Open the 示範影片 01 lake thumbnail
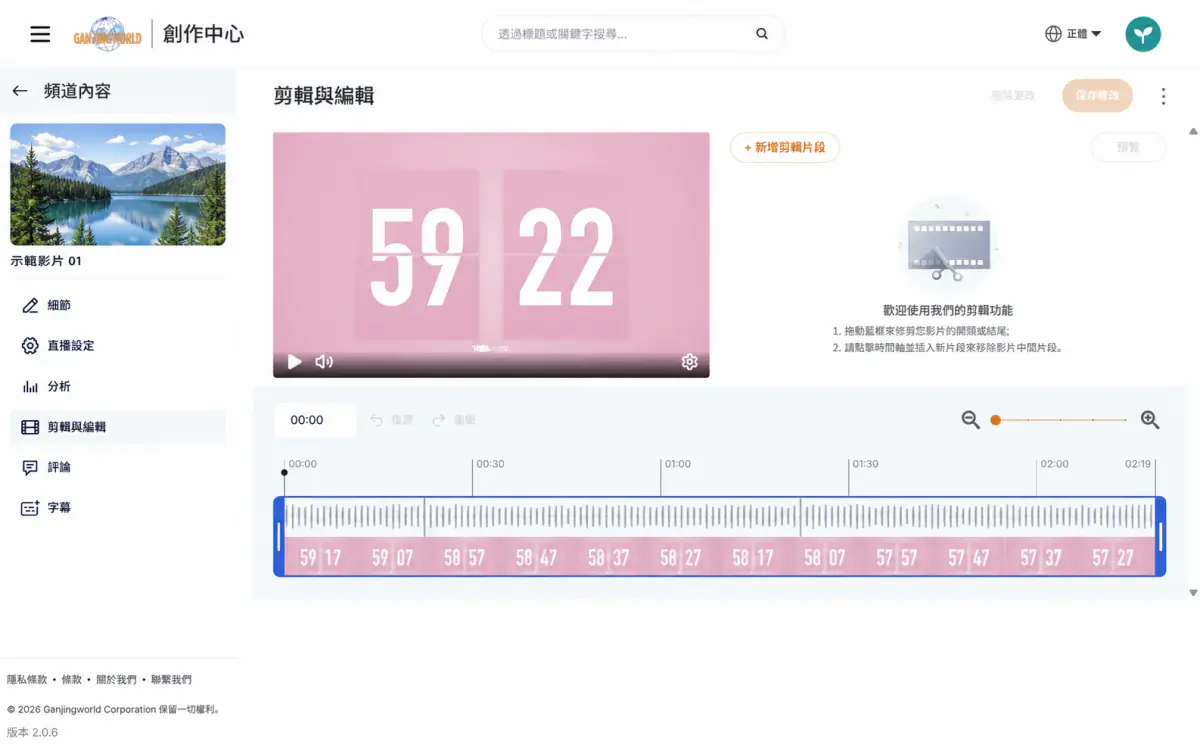Screen dimensions: 1200x751 point(118,184)
